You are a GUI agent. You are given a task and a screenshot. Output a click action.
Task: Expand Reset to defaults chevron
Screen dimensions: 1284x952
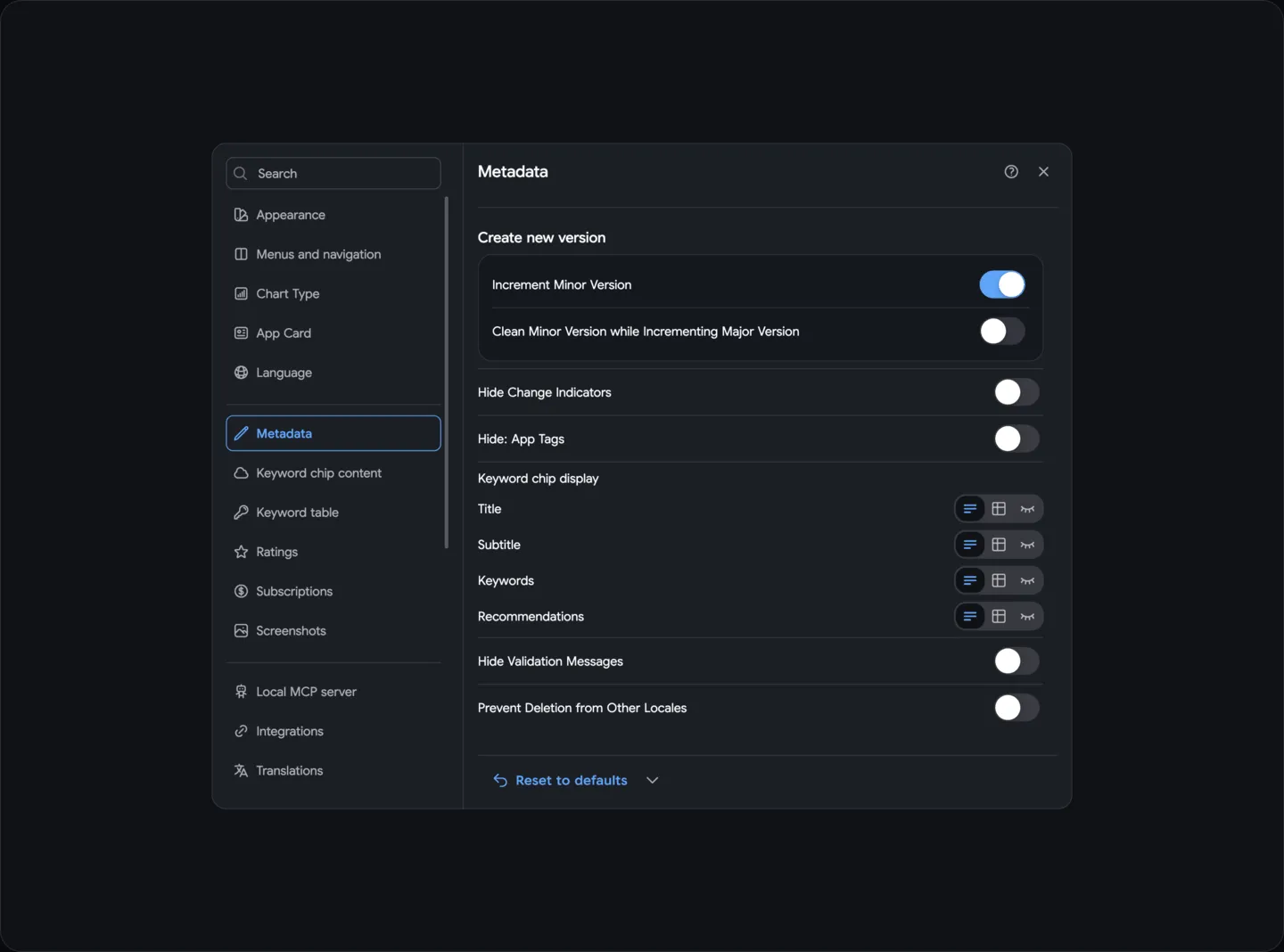[653, 780]
